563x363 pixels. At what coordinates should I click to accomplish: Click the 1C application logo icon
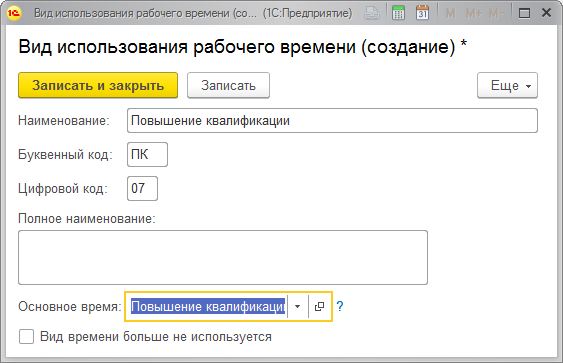14,13
